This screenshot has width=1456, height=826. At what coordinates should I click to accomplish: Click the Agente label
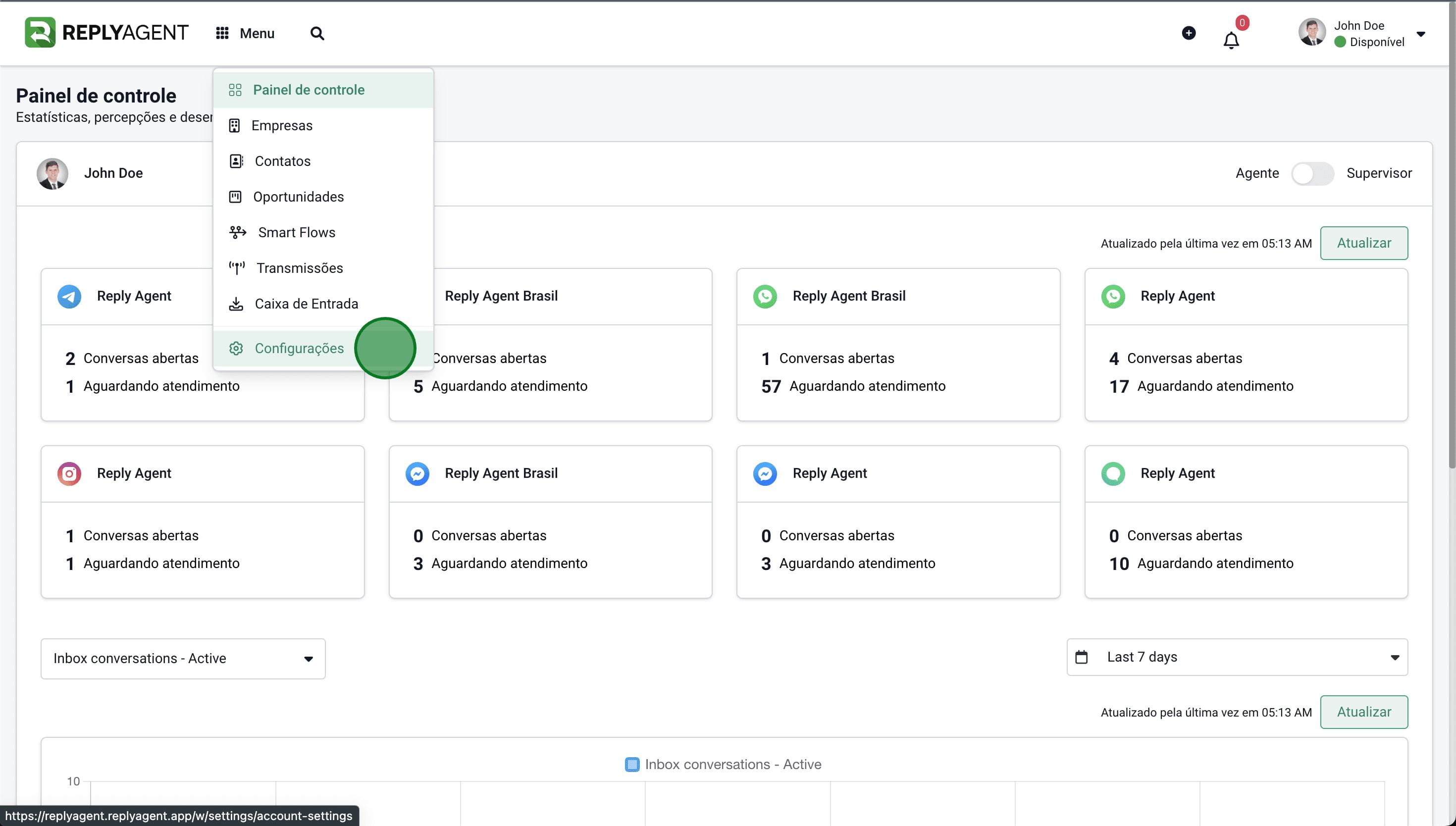pyautogui.click(x=1257, y=173)
